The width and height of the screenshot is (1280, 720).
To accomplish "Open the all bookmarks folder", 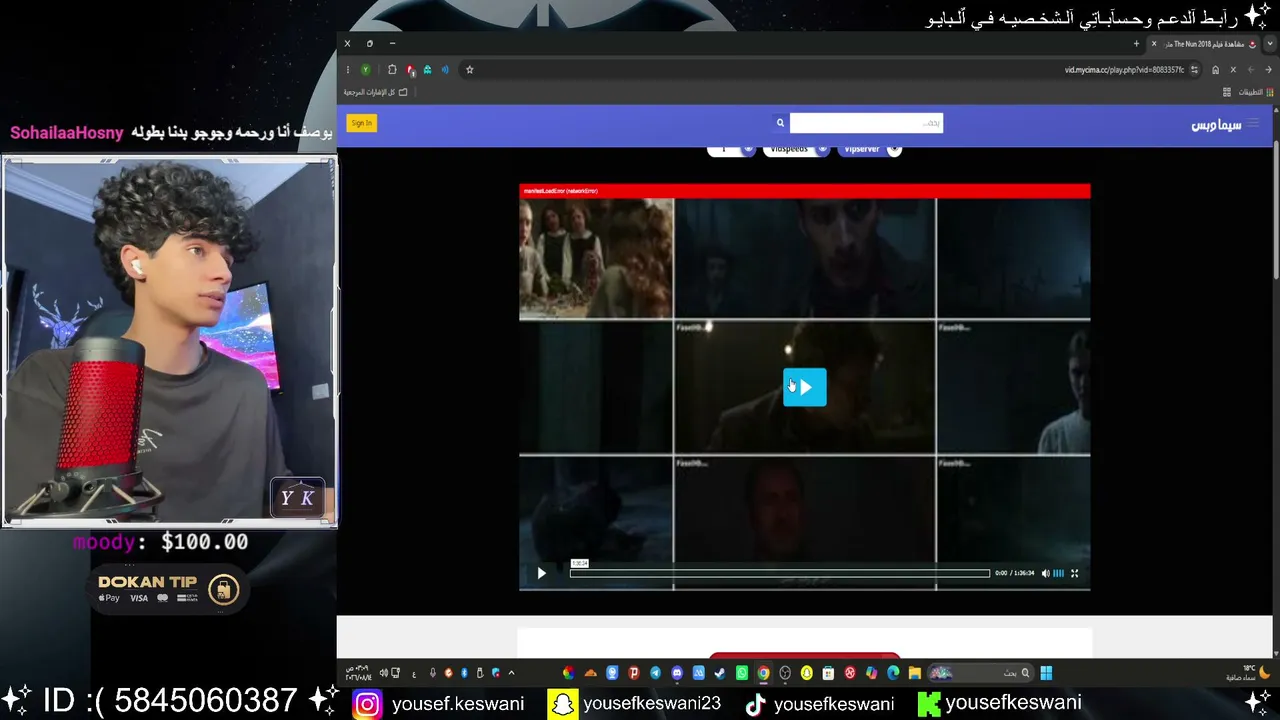I will coord(376,92).
